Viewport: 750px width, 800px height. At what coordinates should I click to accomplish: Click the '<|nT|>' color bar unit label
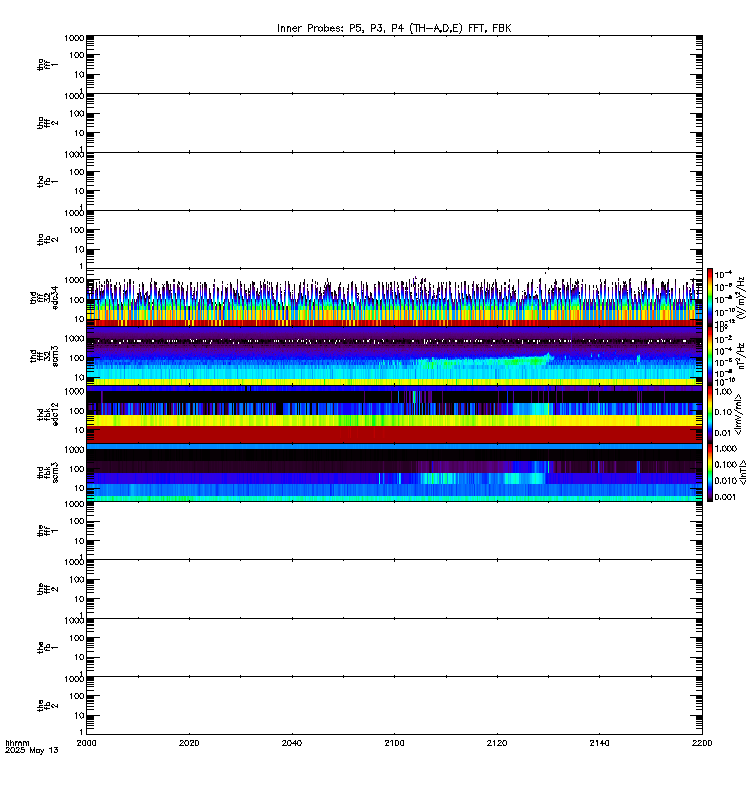[x=742, y=472]
